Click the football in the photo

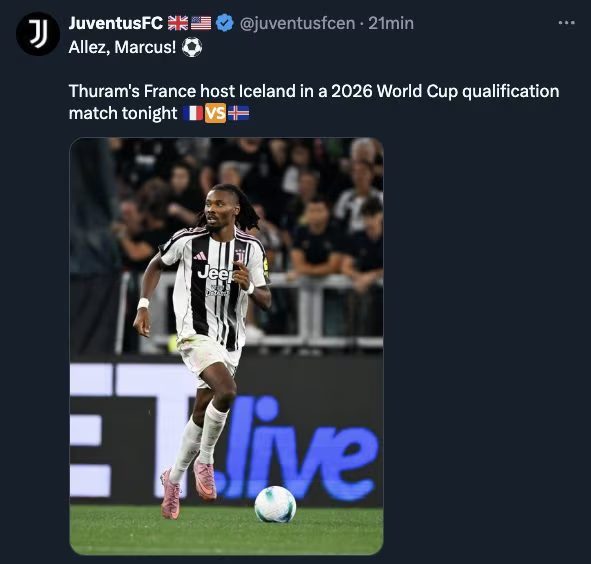click(x=275, y=504)
